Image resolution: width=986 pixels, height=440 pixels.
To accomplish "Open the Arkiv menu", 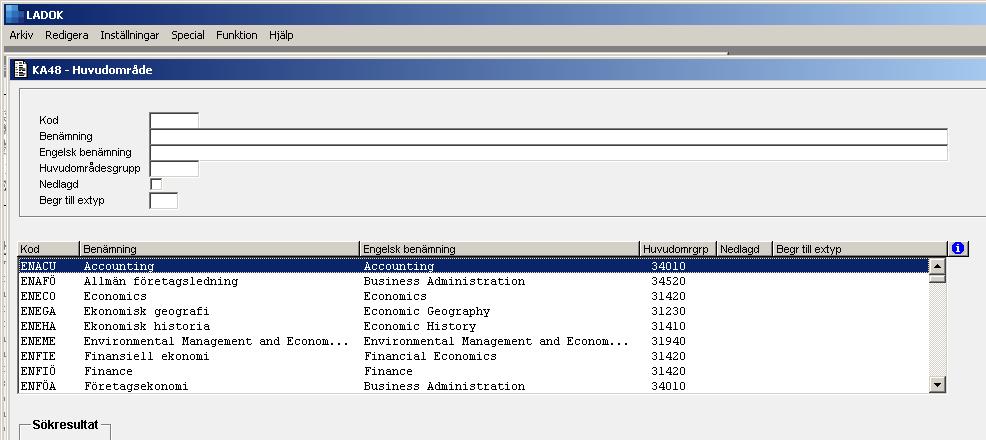I will coord(21,35).
